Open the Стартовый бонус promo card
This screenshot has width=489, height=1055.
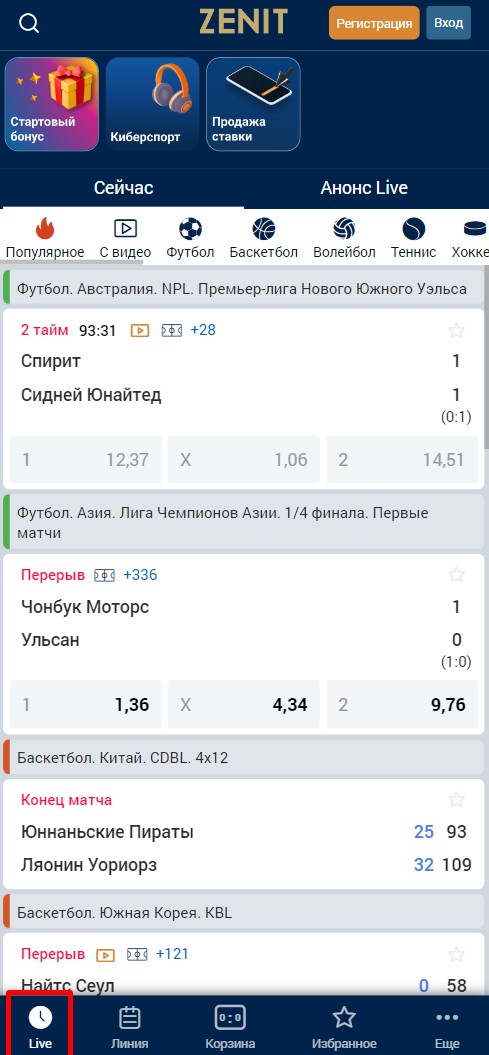pos(52,104)
